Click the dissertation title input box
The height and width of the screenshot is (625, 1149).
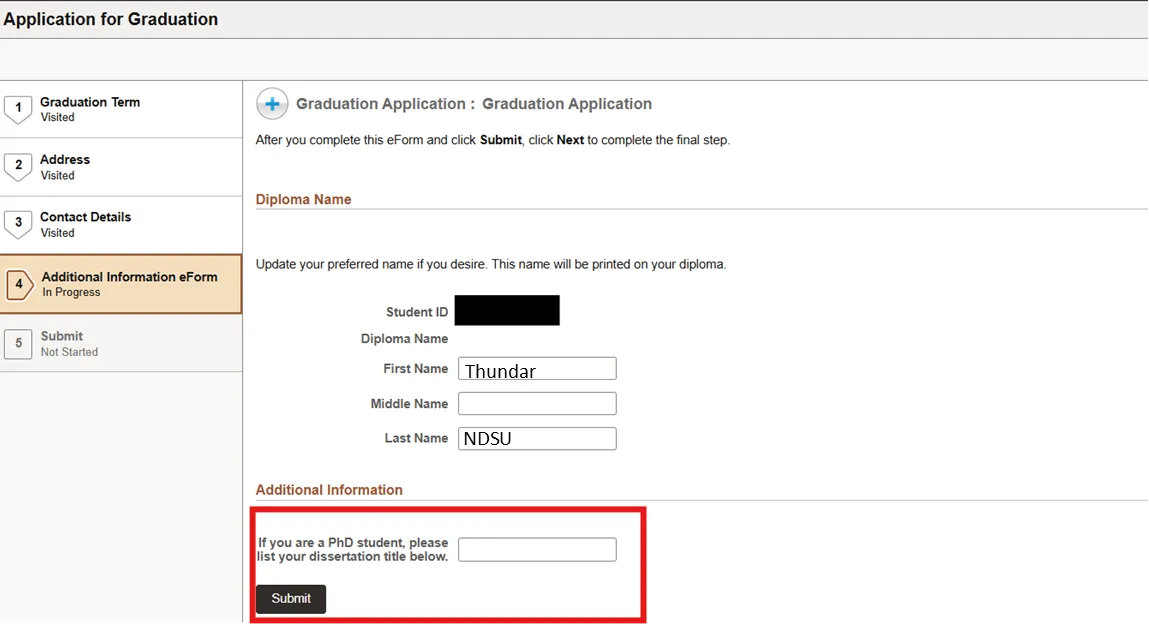point(537,549)
